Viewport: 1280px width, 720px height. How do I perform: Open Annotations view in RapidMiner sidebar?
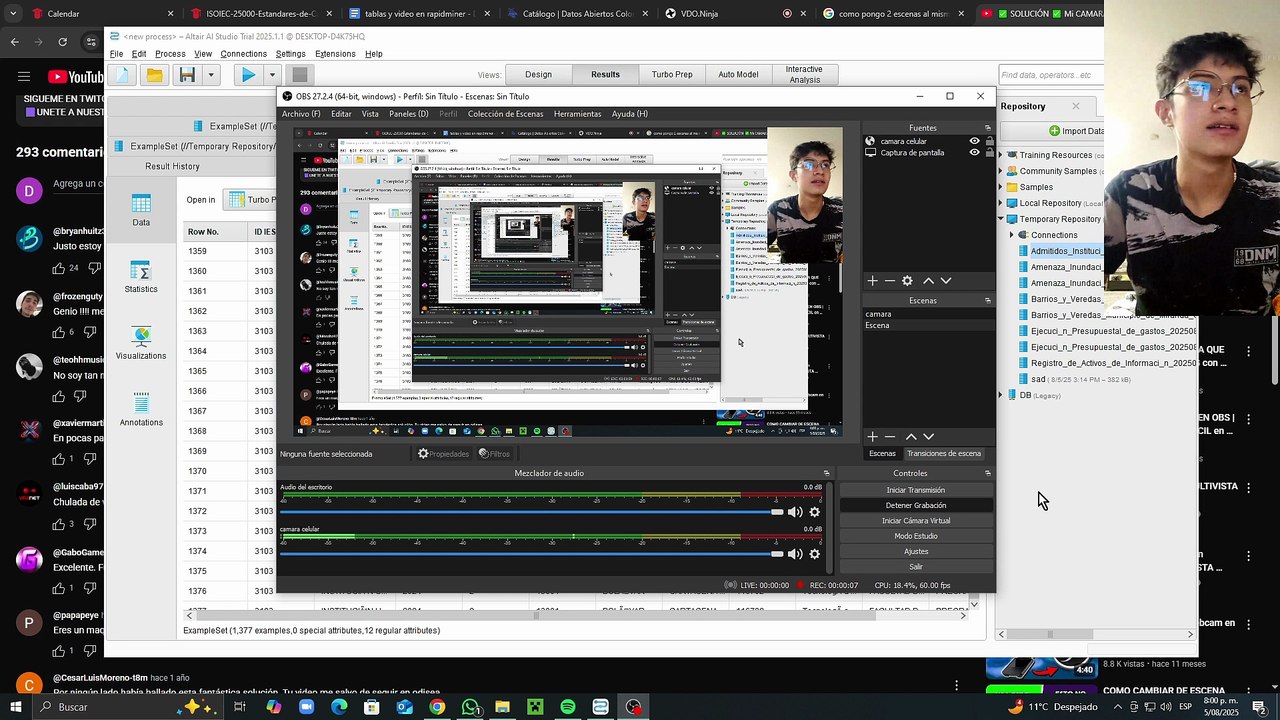[141, 410]
